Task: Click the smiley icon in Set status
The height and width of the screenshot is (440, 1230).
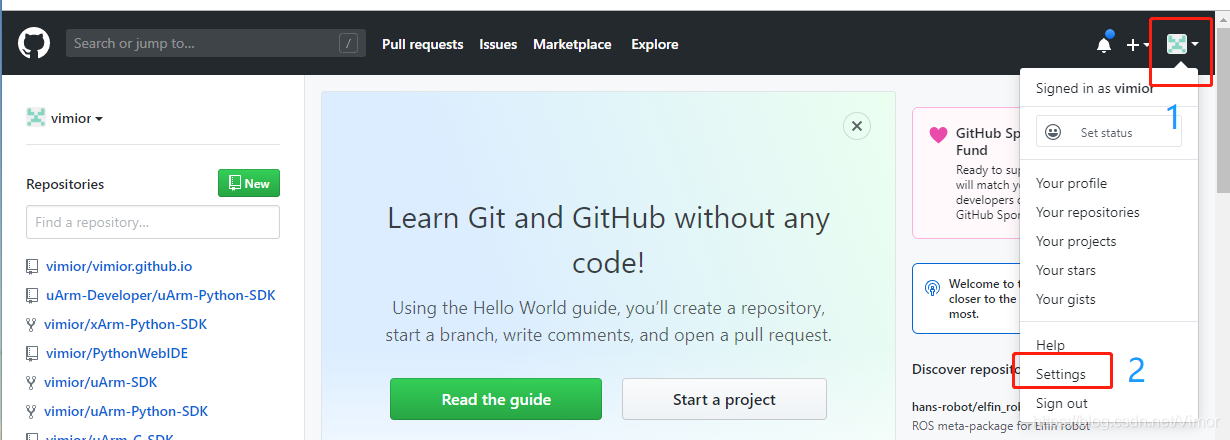Action: coord(1053,132)
